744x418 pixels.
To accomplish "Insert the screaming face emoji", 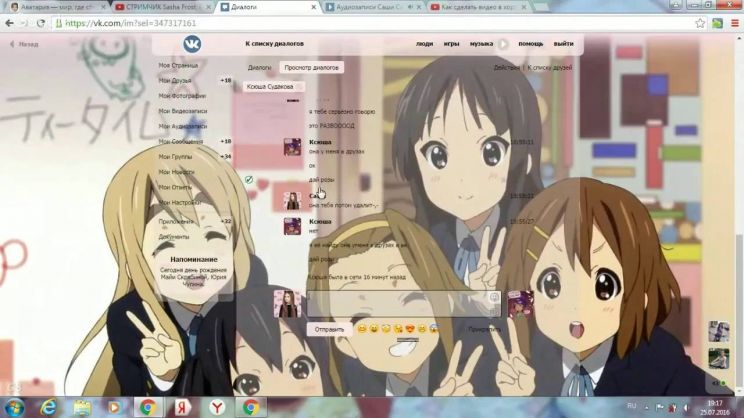I will coord(434,329).
